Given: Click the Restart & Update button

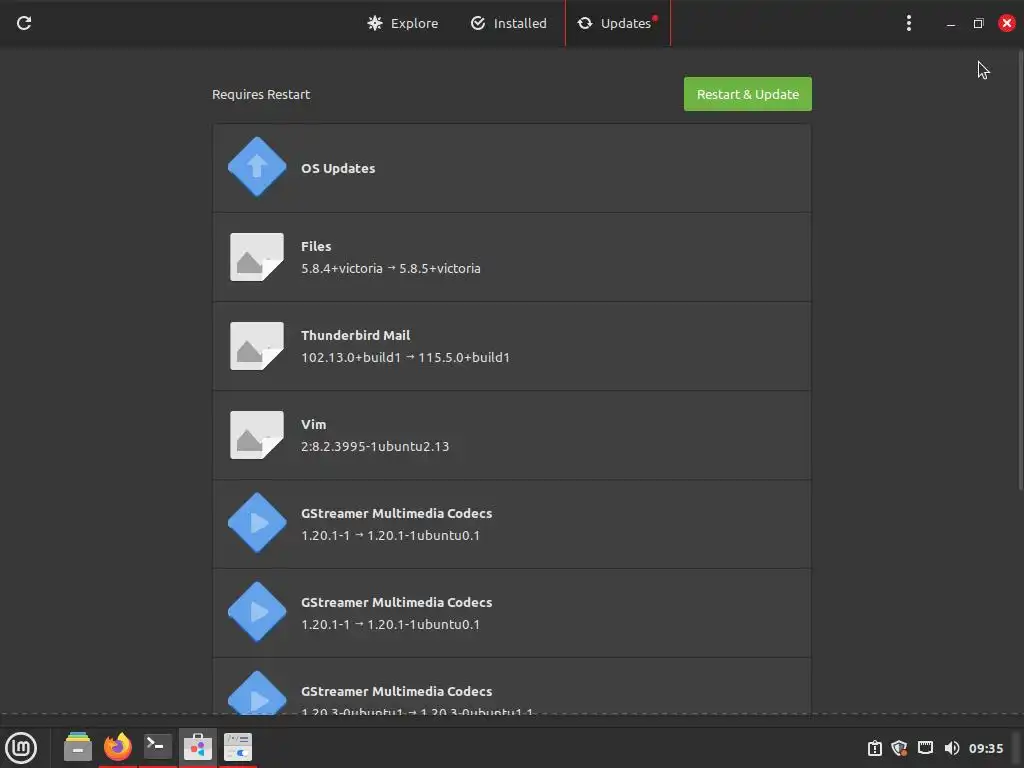Looking at the screenshot, I should (x=748, y=94).
